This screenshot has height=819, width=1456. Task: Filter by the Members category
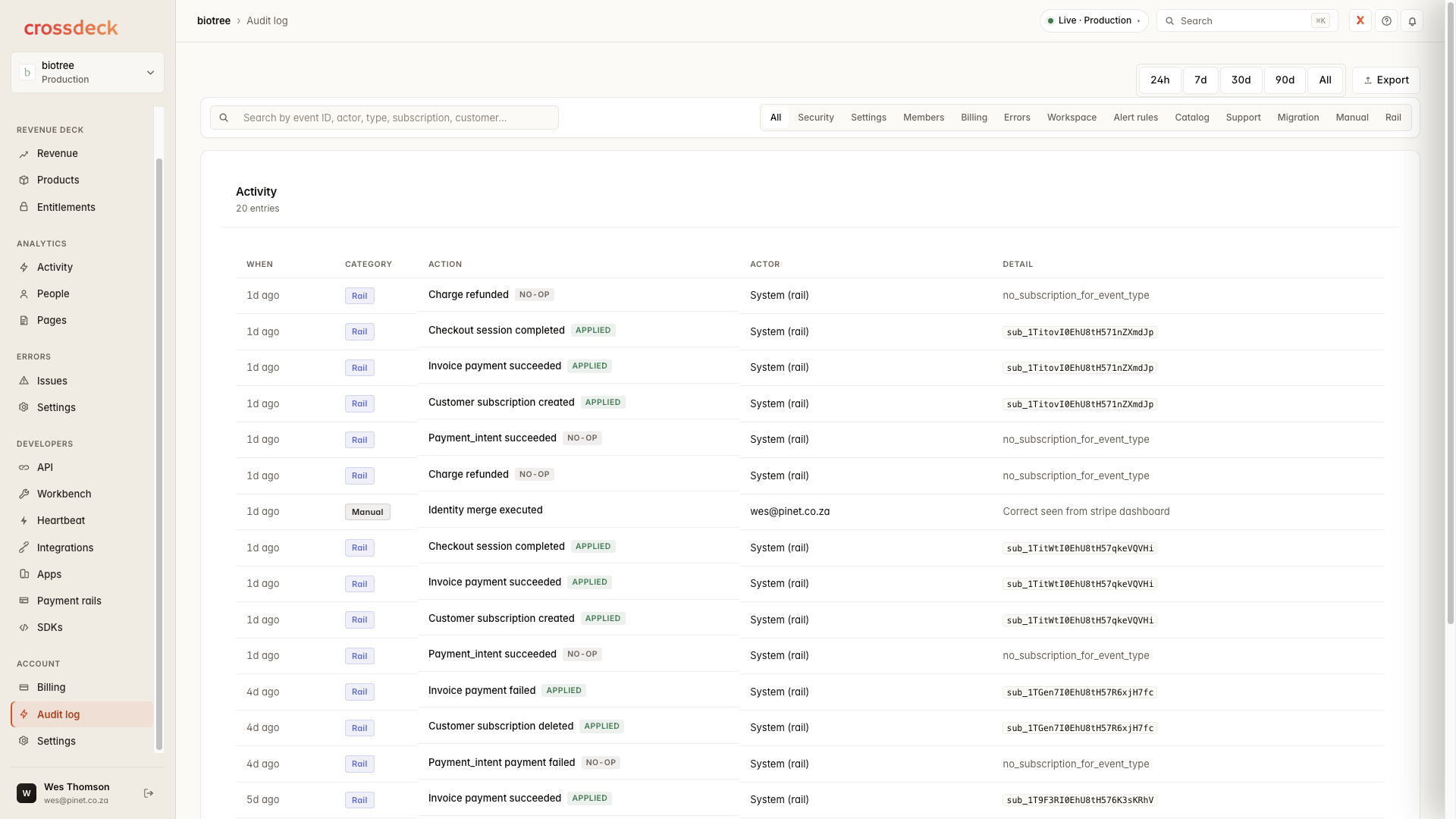click(x=924, y=118)
